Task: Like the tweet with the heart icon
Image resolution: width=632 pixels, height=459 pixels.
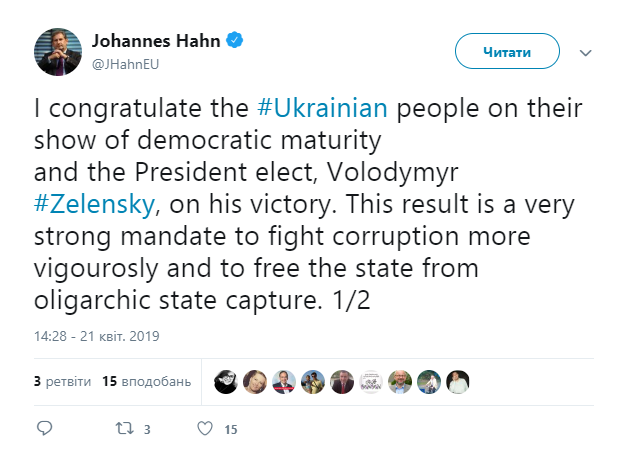Action: tap(205, 428)
